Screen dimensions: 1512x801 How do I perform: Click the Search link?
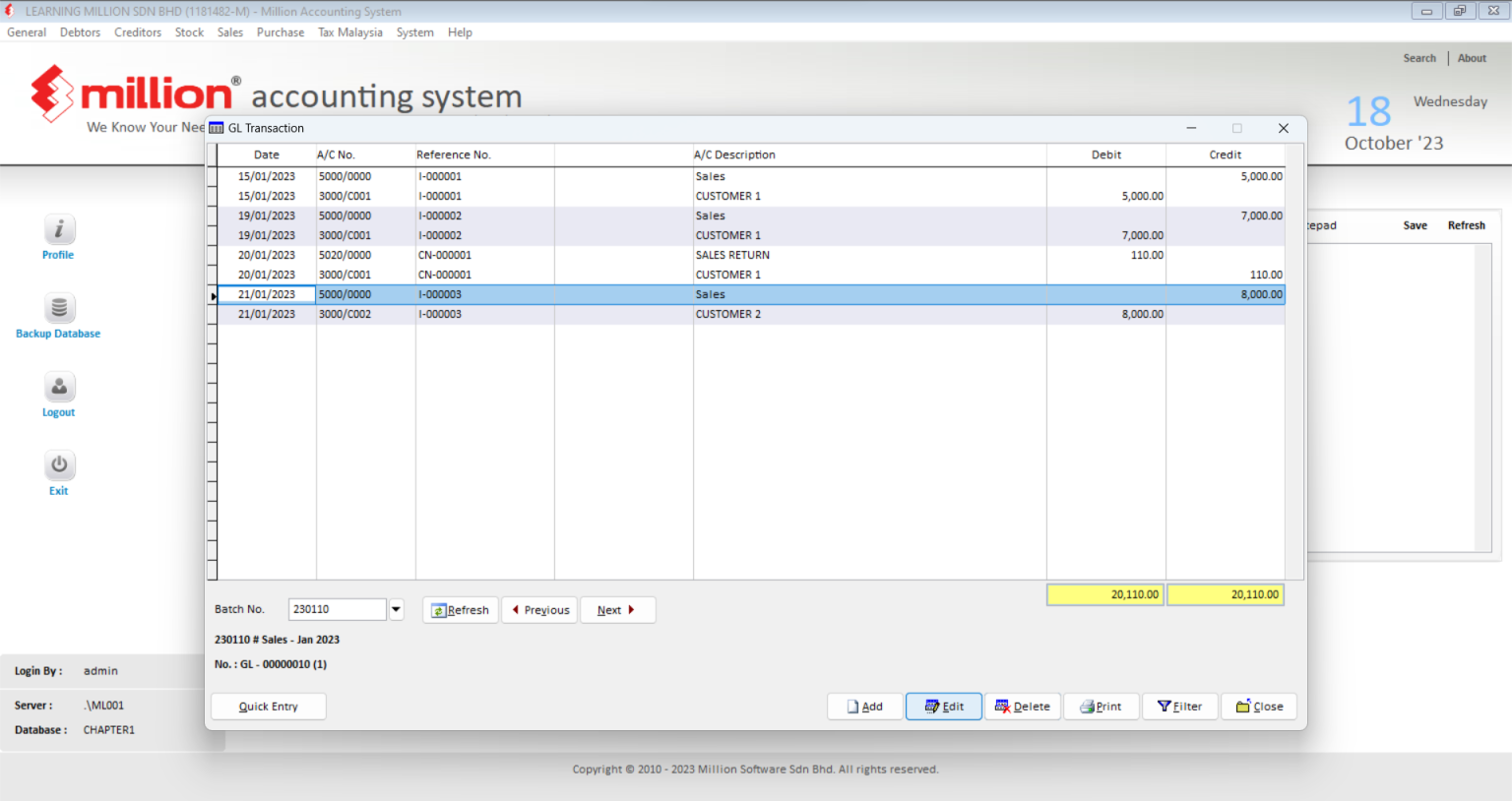click(x=1419, y=57)
